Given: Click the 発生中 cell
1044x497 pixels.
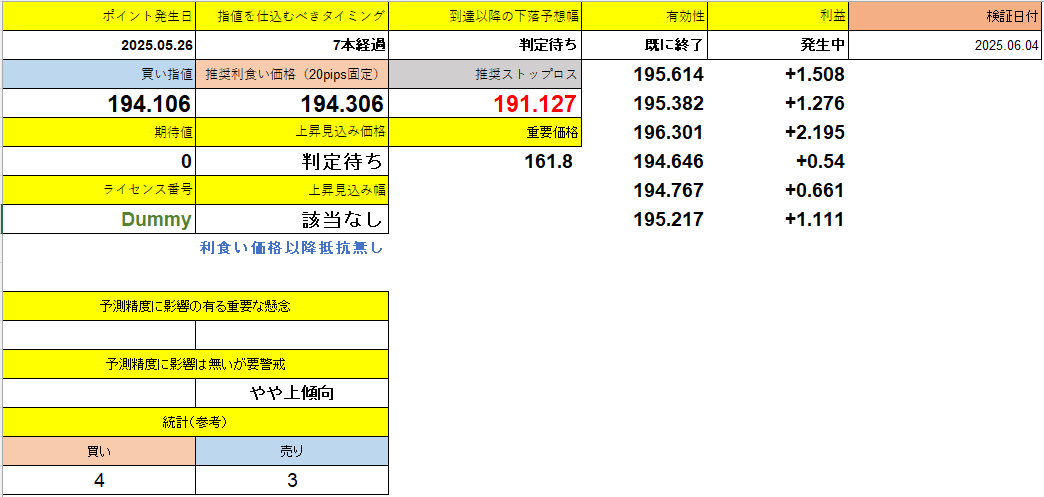Looking at the screenshot, I should tap(779, 45).
